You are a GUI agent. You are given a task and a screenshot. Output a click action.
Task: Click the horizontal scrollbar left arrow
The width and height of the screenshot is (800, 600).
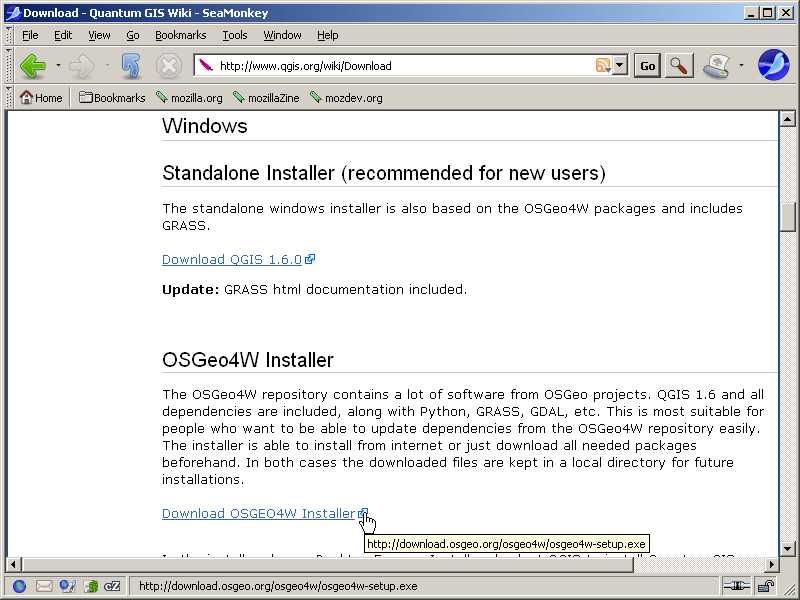point(13,564)
